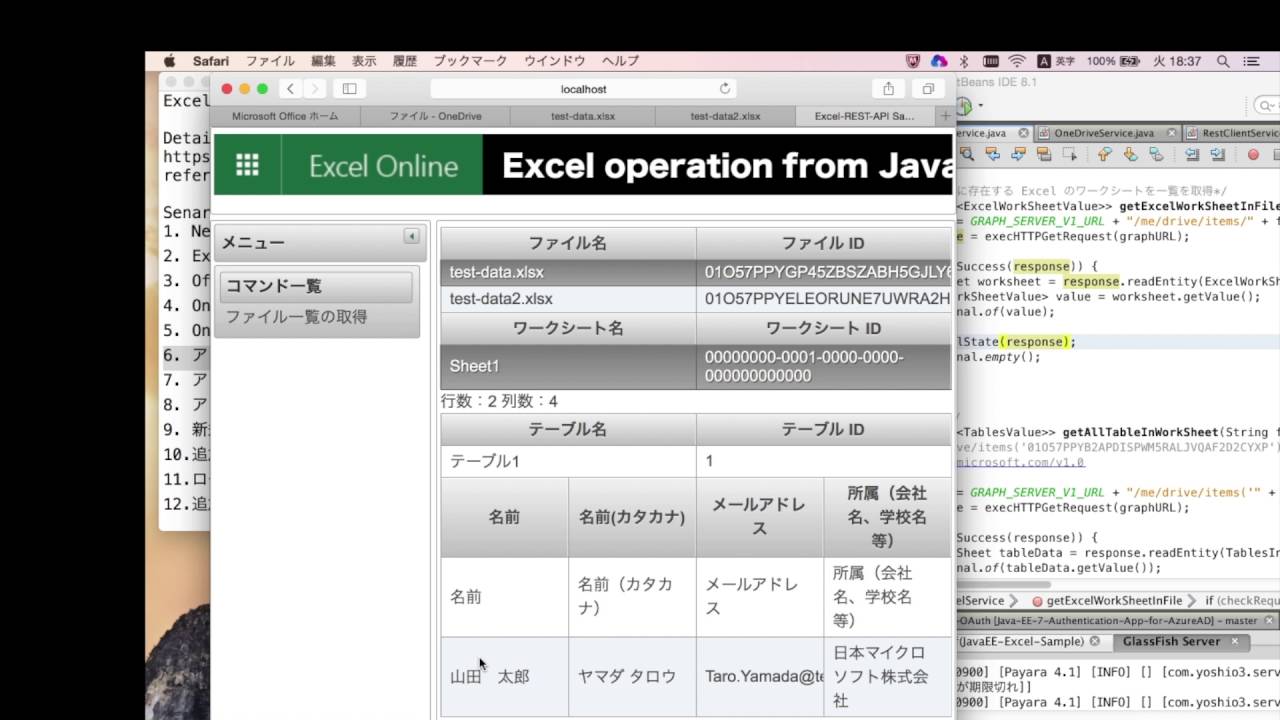Click the graph.microsoft.com/v1.0 link in code
This screenshot has height=720, width=1280.
click(x=1020, y=462)
